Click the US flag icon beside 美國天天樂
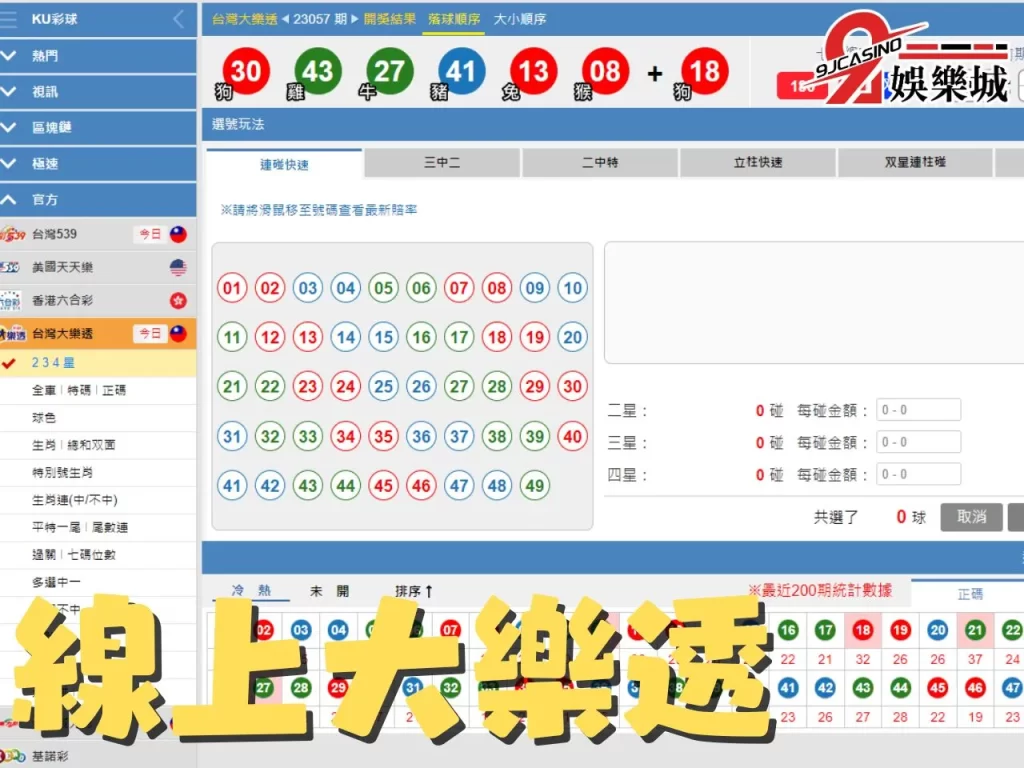Viewport: 1024px width, 768px height. click(178, 267)
